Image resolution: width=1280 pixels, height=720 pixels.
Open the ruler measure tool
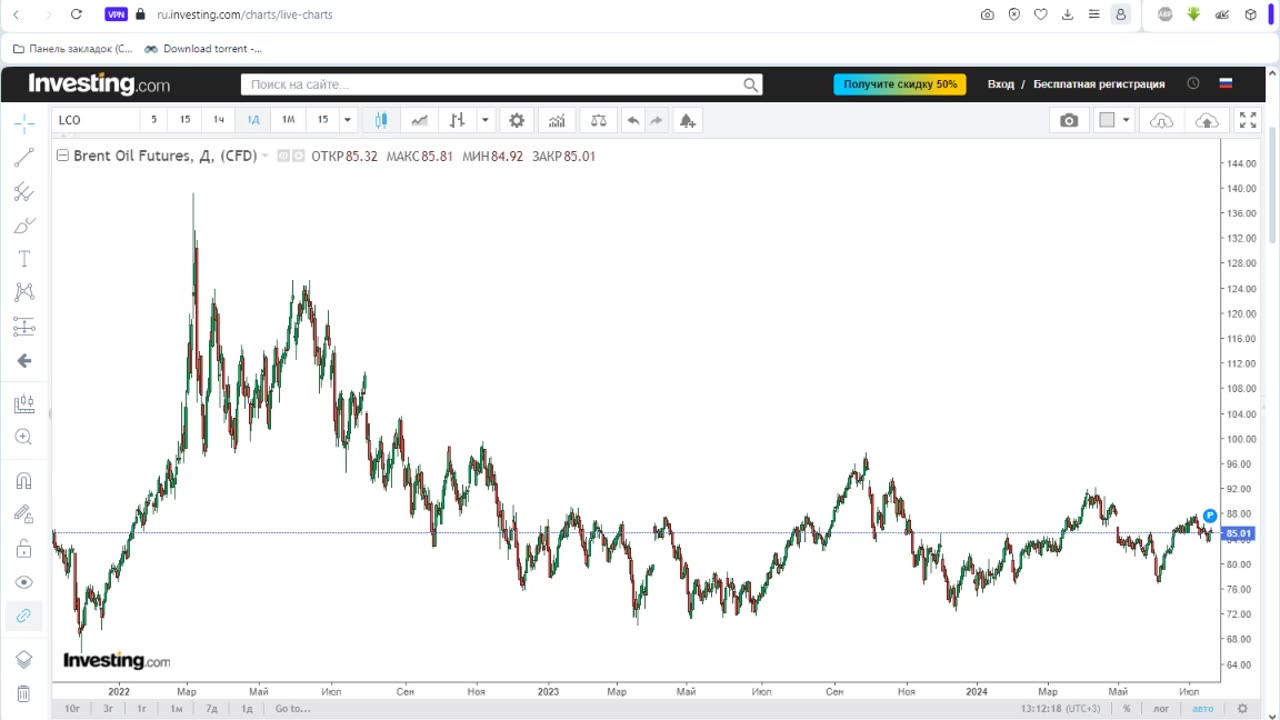coord(24,404)
